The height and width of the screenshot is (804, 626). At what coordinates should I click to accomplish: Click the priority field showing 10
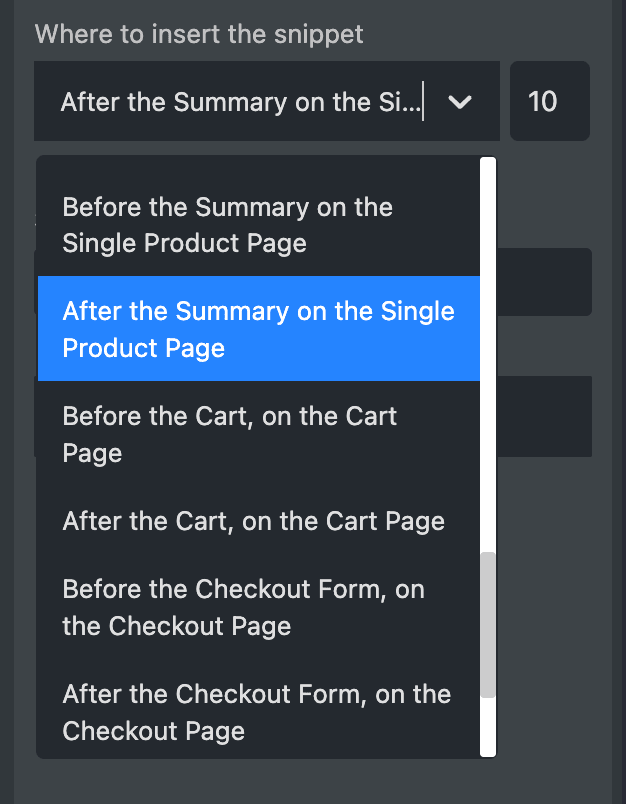point(550,101)
